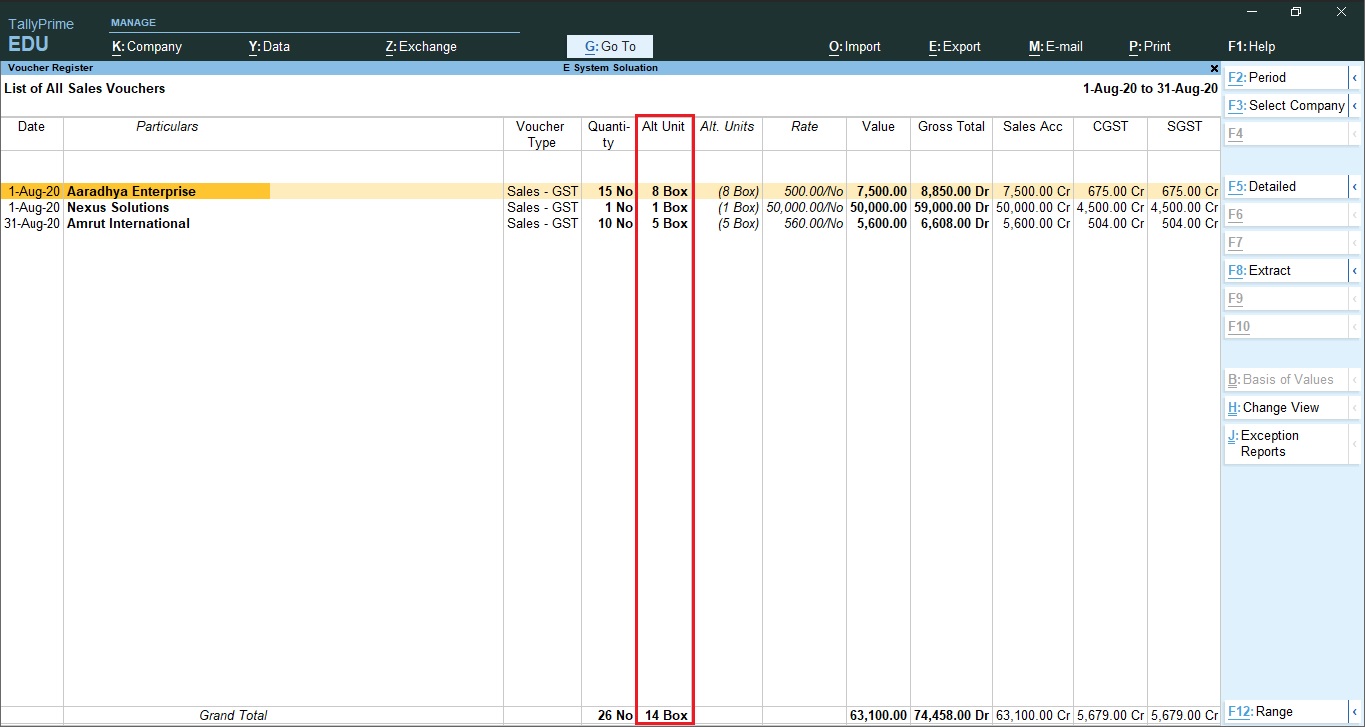Click the F3: Select Company button
Screen dimensions: 1365x727
[x=1286, y=105]
